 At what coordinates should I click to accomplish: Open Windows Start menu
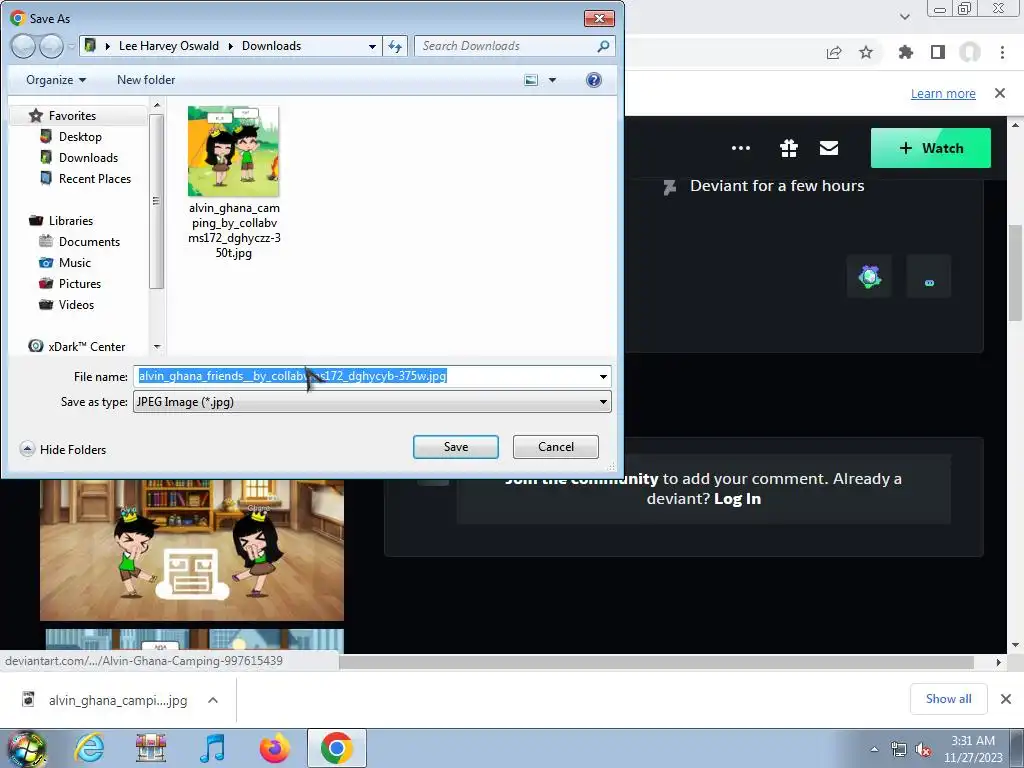(x=26, y=748)
